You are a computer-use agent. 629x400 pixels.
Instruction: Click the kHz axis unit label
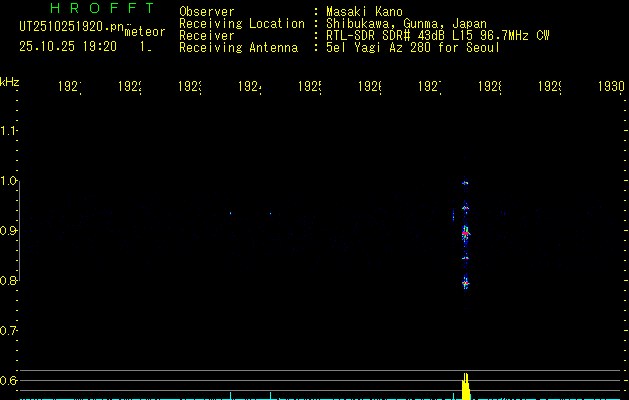(x=9, y=82)
